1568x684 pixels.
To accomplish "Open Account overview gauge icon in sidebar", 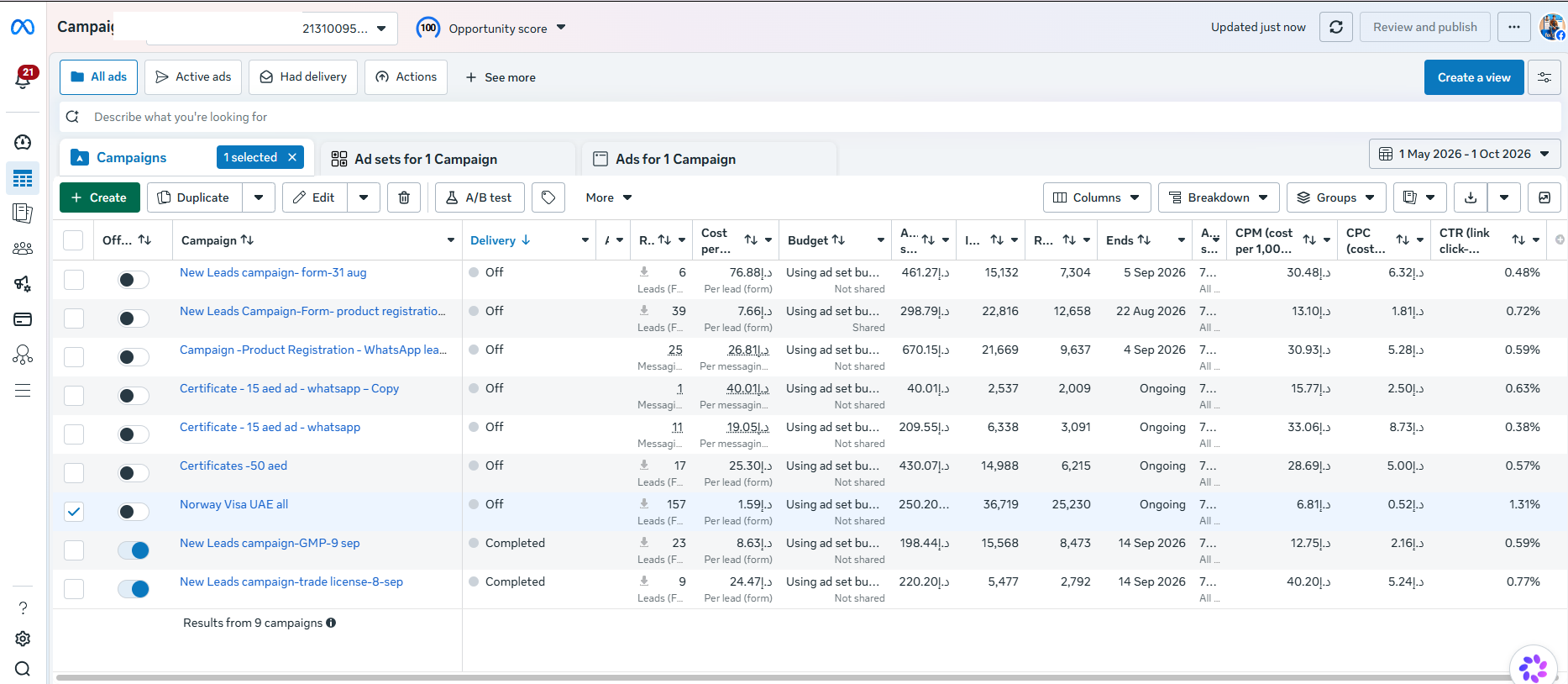I will (23, 142).
